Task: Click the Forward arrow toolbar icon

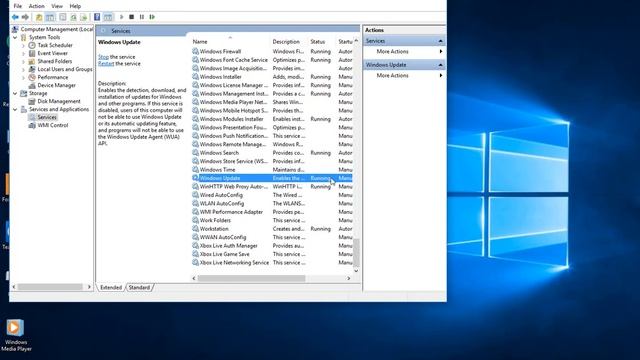Action: tap(25, 17)
